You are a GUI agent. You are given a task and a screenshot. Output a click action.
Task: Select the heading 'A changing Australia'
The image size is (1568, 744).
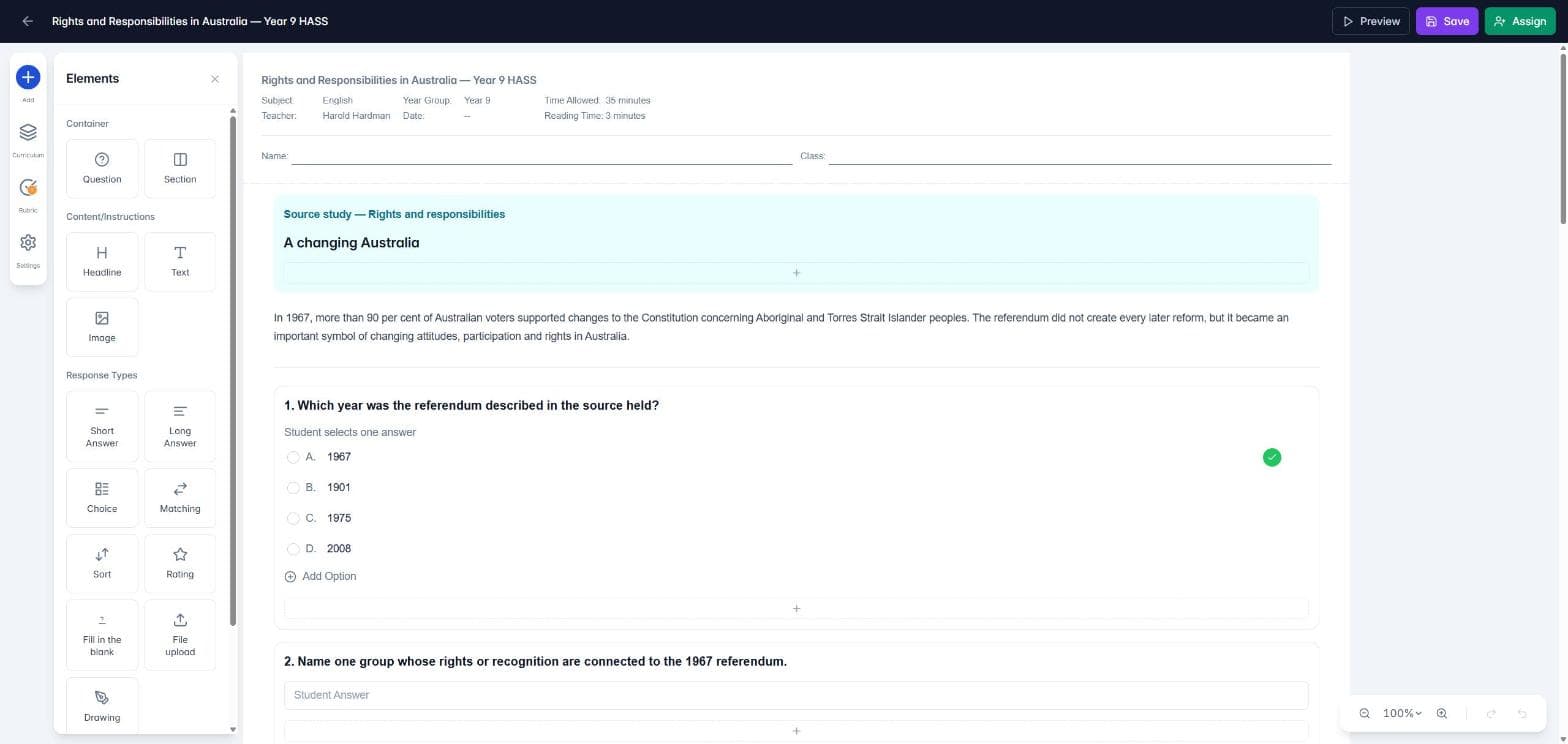tap(351, 243)
